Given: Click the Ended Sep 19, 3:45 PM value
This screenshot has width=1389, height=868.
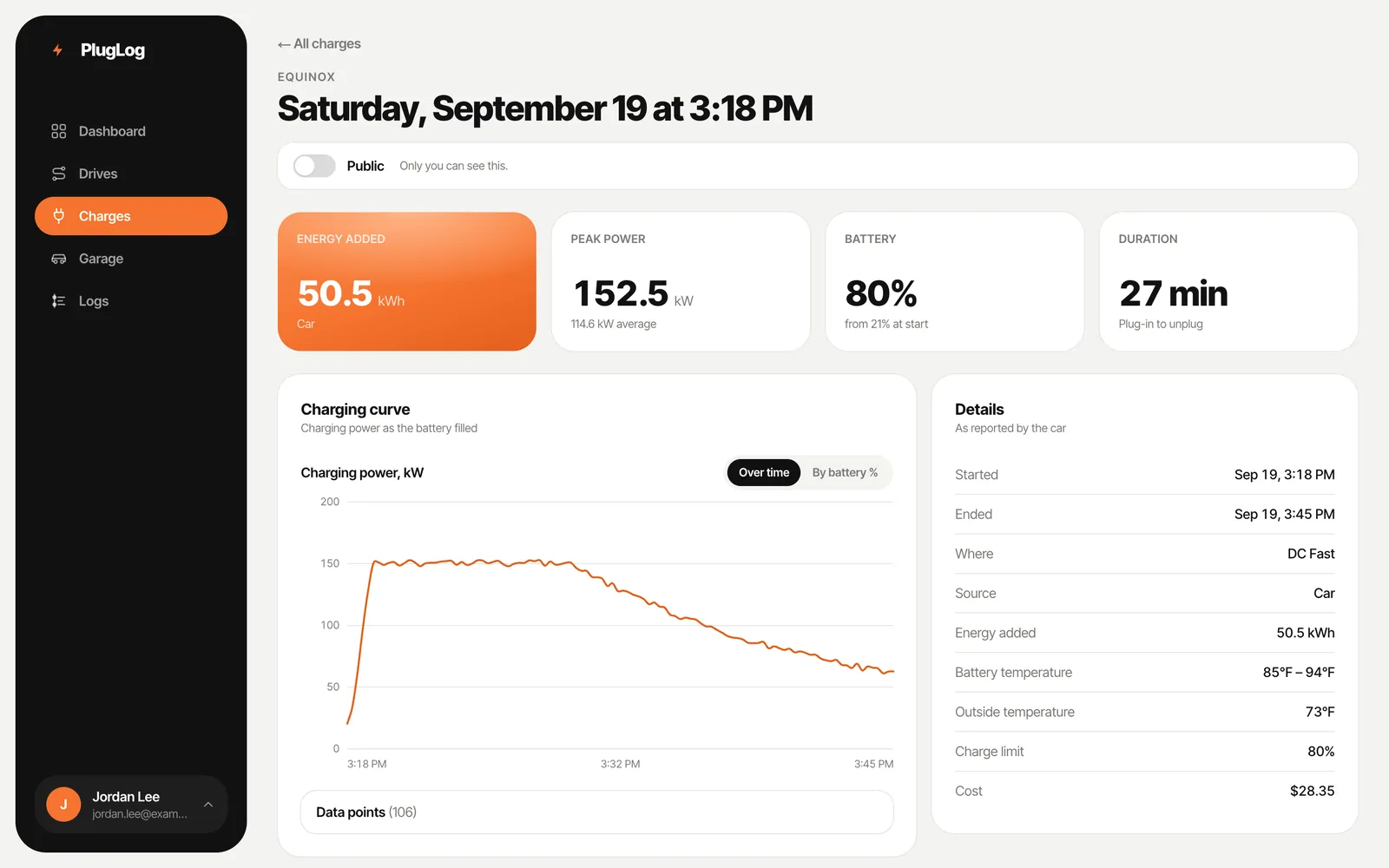Looking at the screenshot, I should [x=1285, y=514].
